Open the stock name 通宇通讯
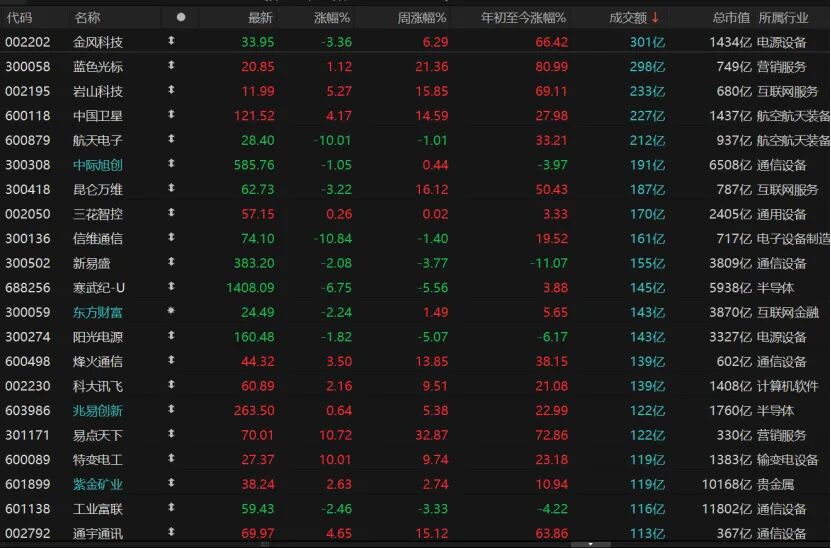This screenshot has width=831, height=549. pyautogui.click(x=98, y=534)
